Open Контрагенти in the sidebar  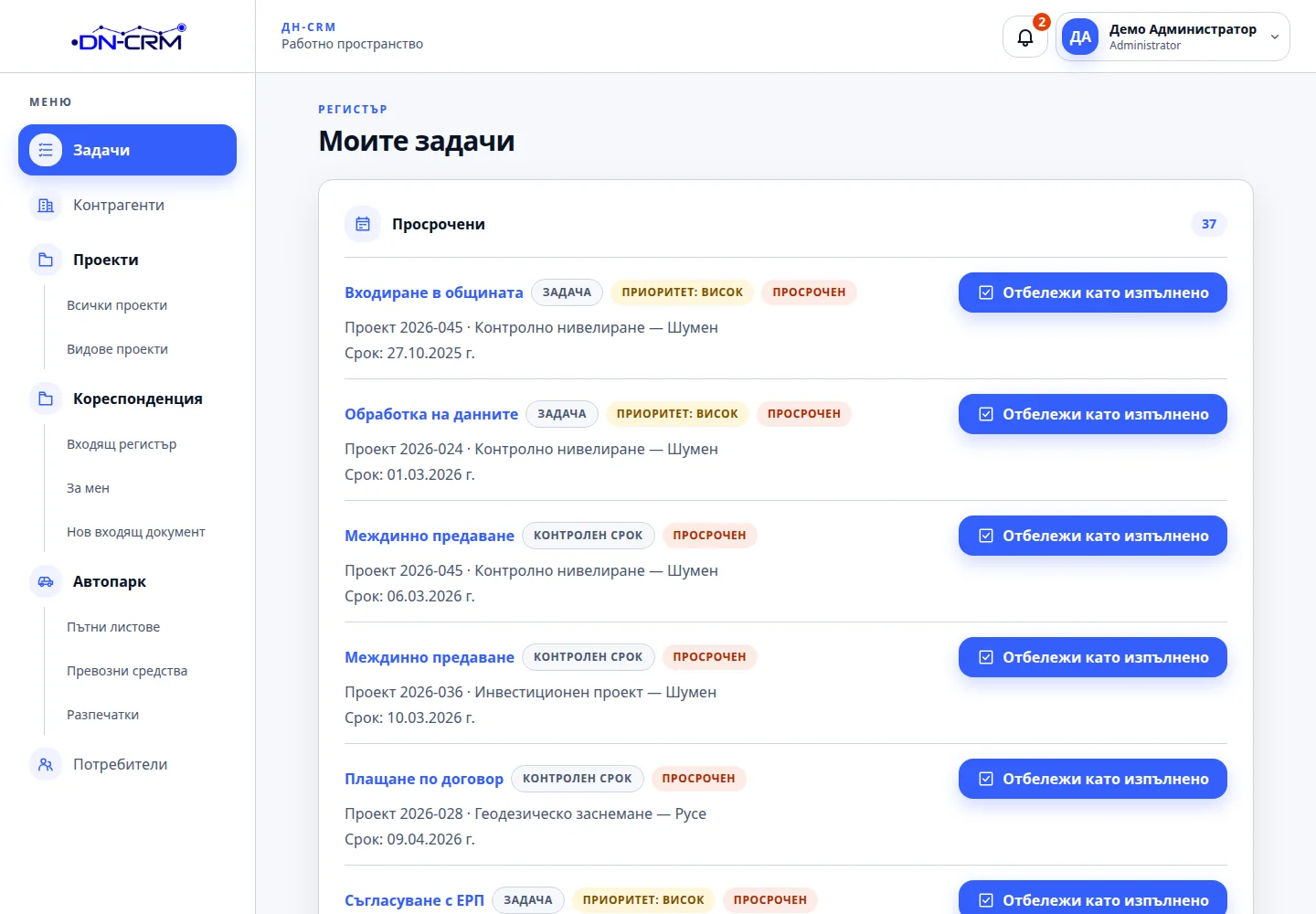point(127,205)
